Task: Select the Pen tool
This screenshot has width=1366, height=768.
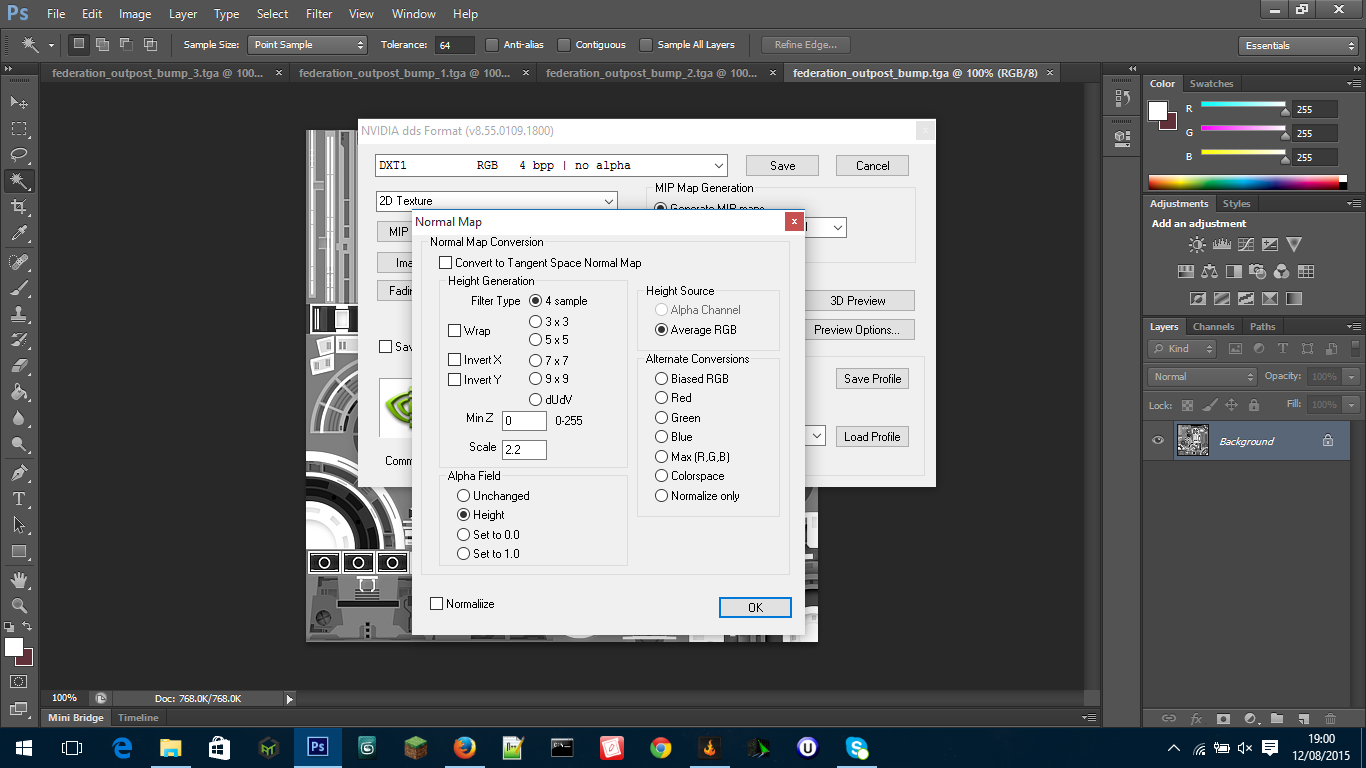Action: [x=19, y=473]
